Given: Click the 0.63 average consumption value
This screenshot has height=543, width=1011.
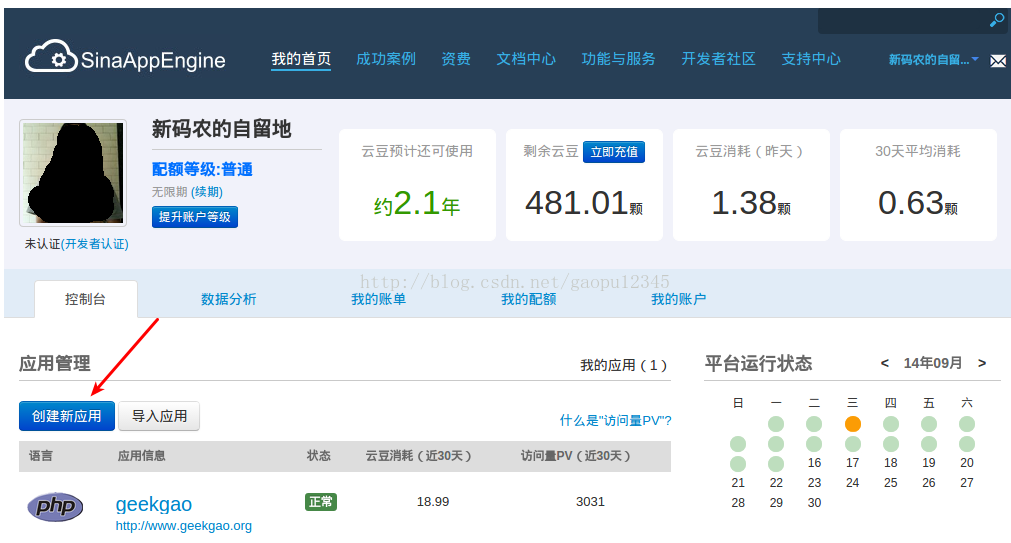Looking at the screenshot, I should (918, 203).
